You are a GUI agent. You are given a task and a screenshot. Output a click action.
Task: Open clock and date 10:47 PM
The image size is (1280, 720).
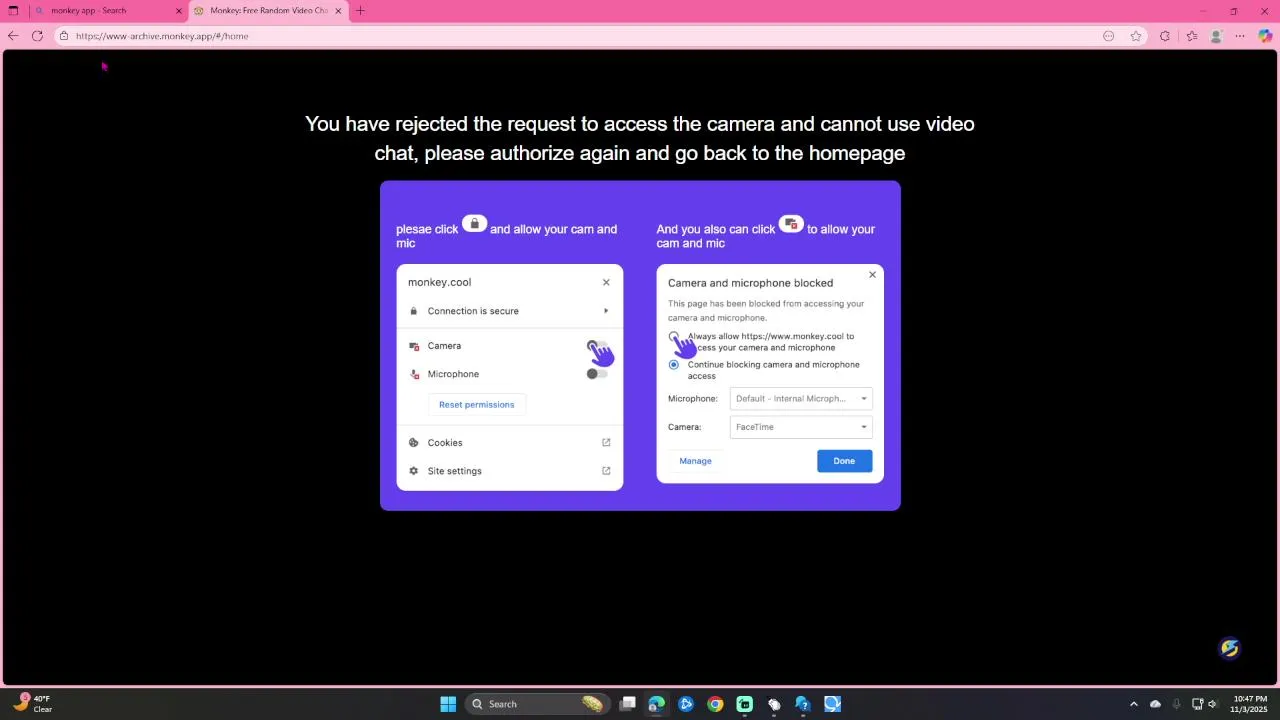pyautogui.click(x=1250, y=704)
